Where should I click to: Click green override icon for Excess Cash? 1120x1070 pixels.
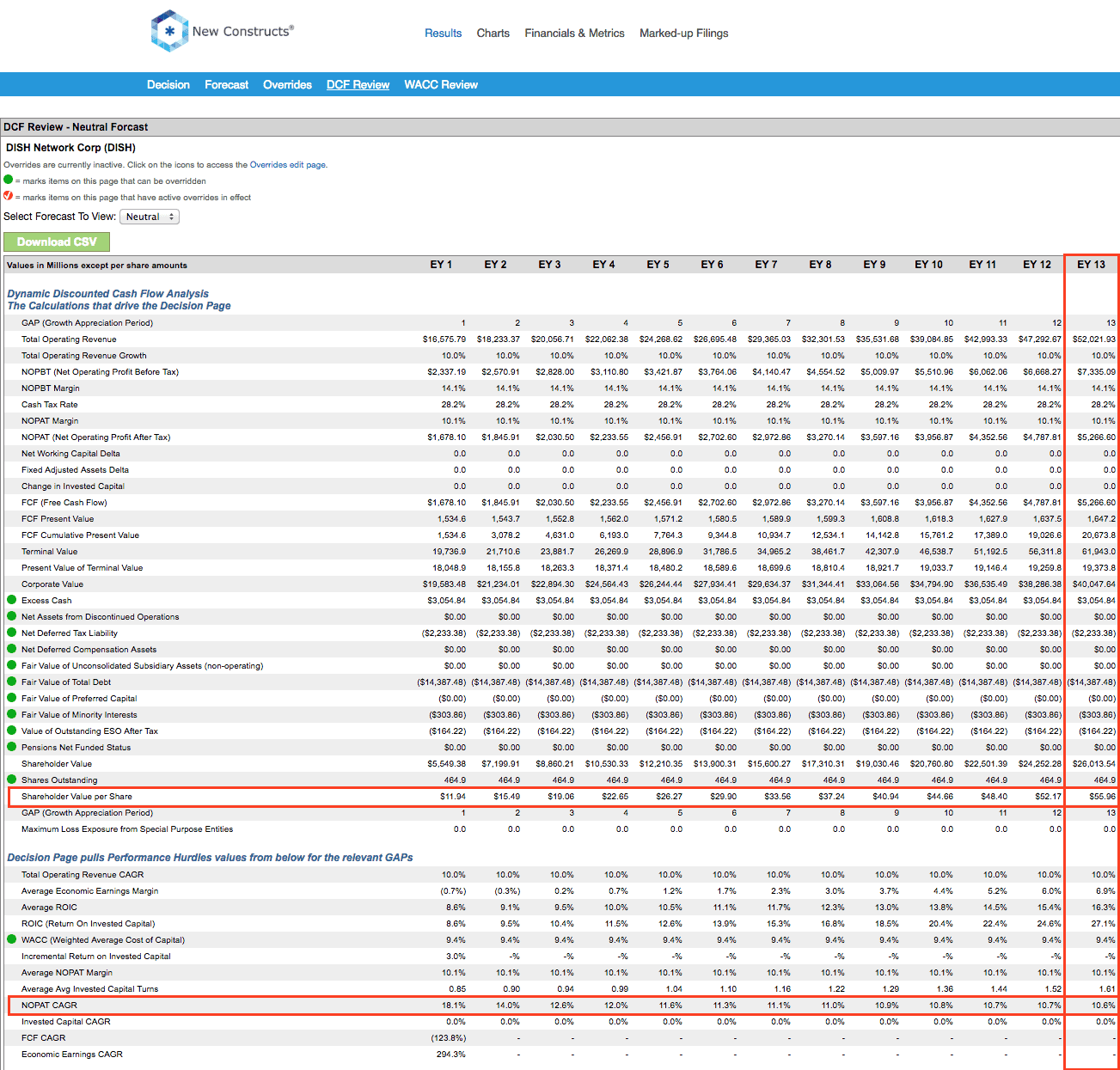tap(12, 600)
